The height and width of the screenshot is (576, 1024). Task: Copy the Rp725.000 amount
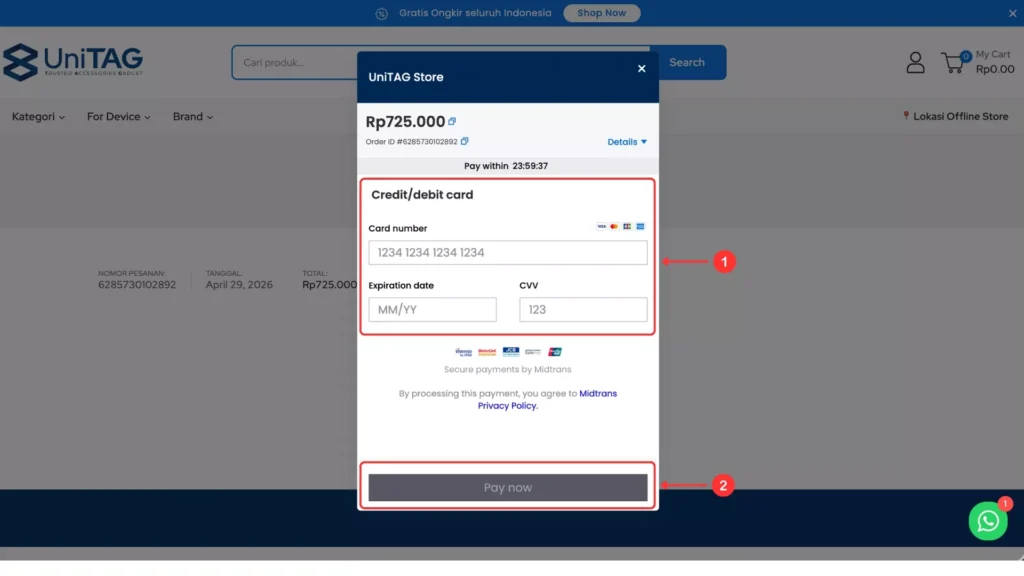452,122
